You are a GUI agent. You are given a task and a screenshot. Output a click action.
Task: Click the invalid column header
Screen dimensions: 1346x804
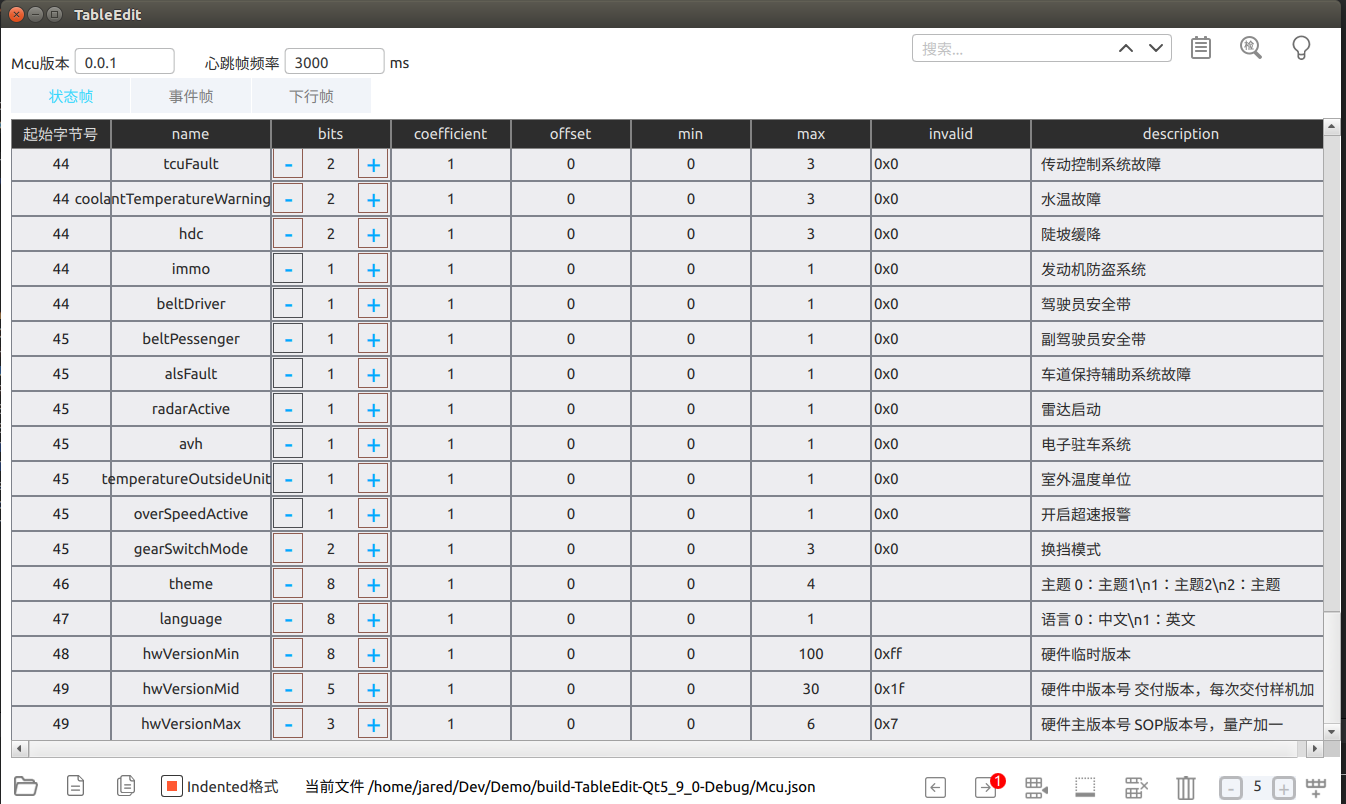[x=951, y=133]
